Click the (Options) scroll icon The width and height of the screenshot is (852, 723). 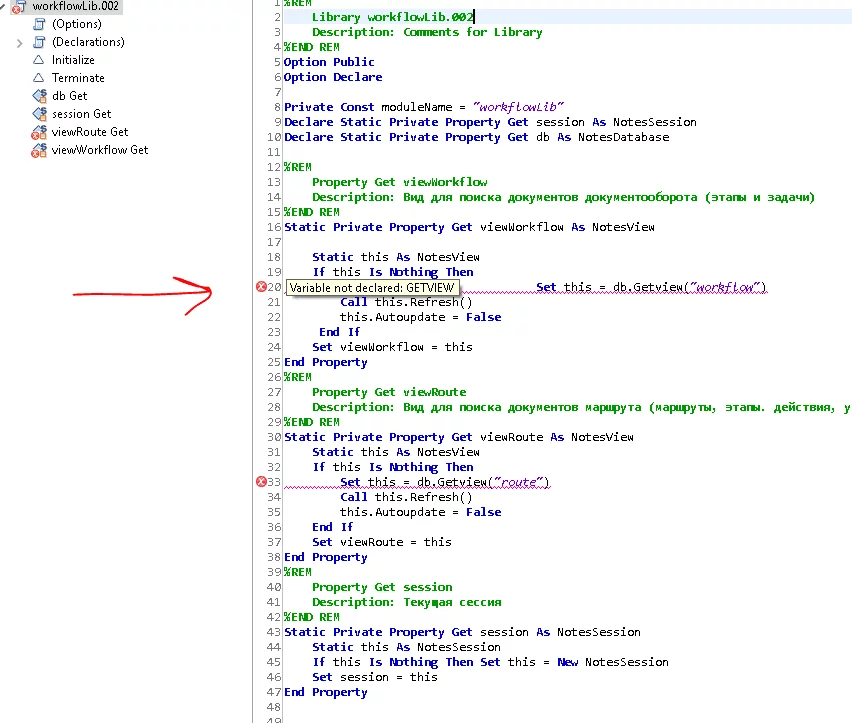coord(39,24)
